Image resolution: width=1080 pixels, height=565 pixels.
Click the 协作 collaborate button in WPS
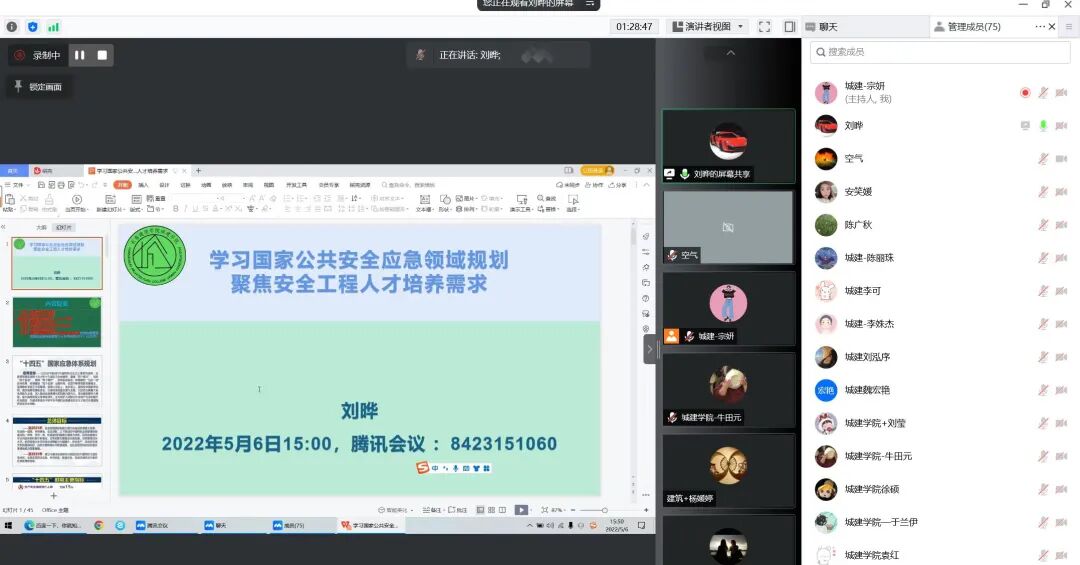pos(594,185)
